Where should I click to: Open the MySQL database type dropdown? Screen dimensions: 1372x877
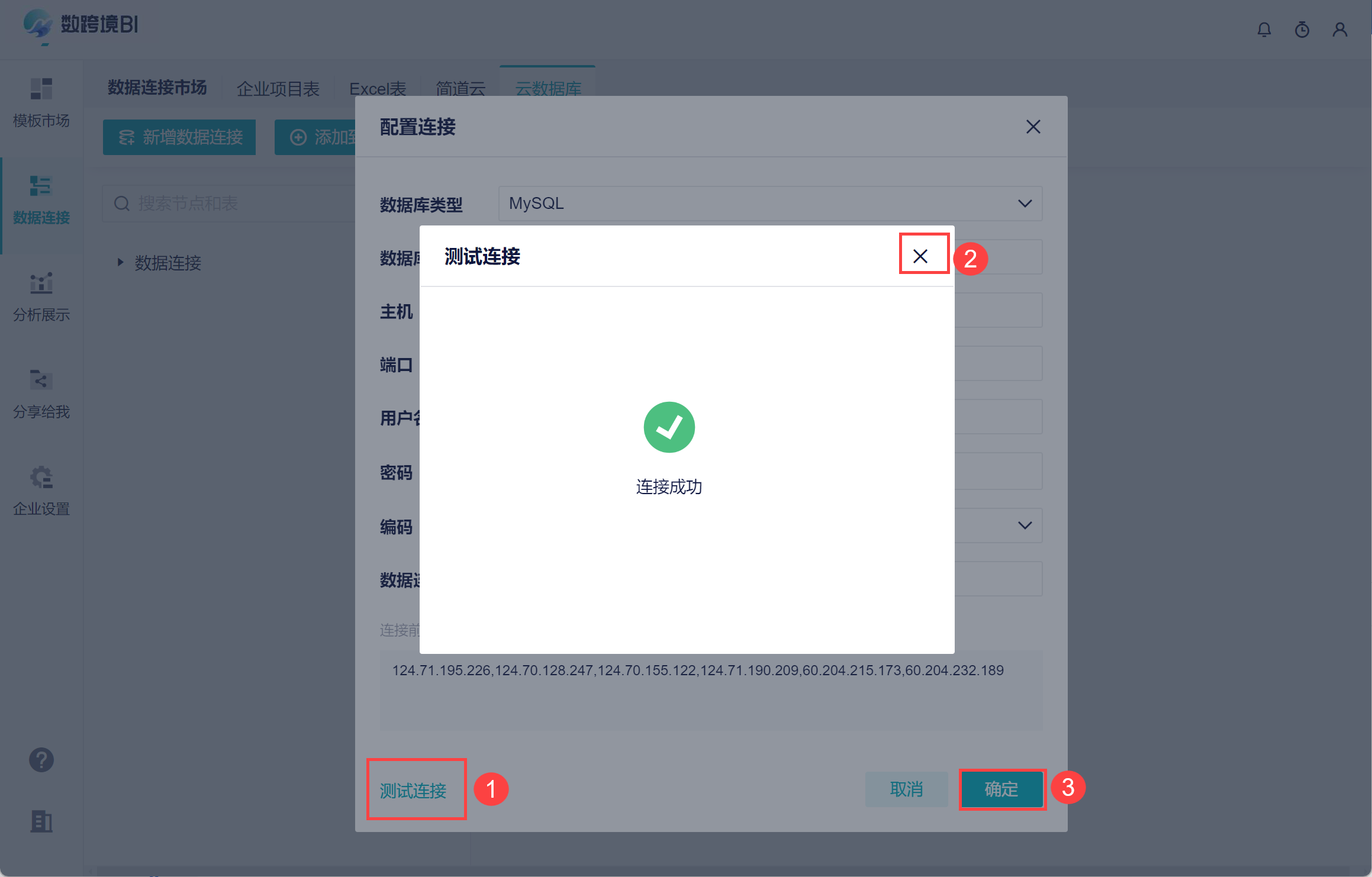(769, 204)
